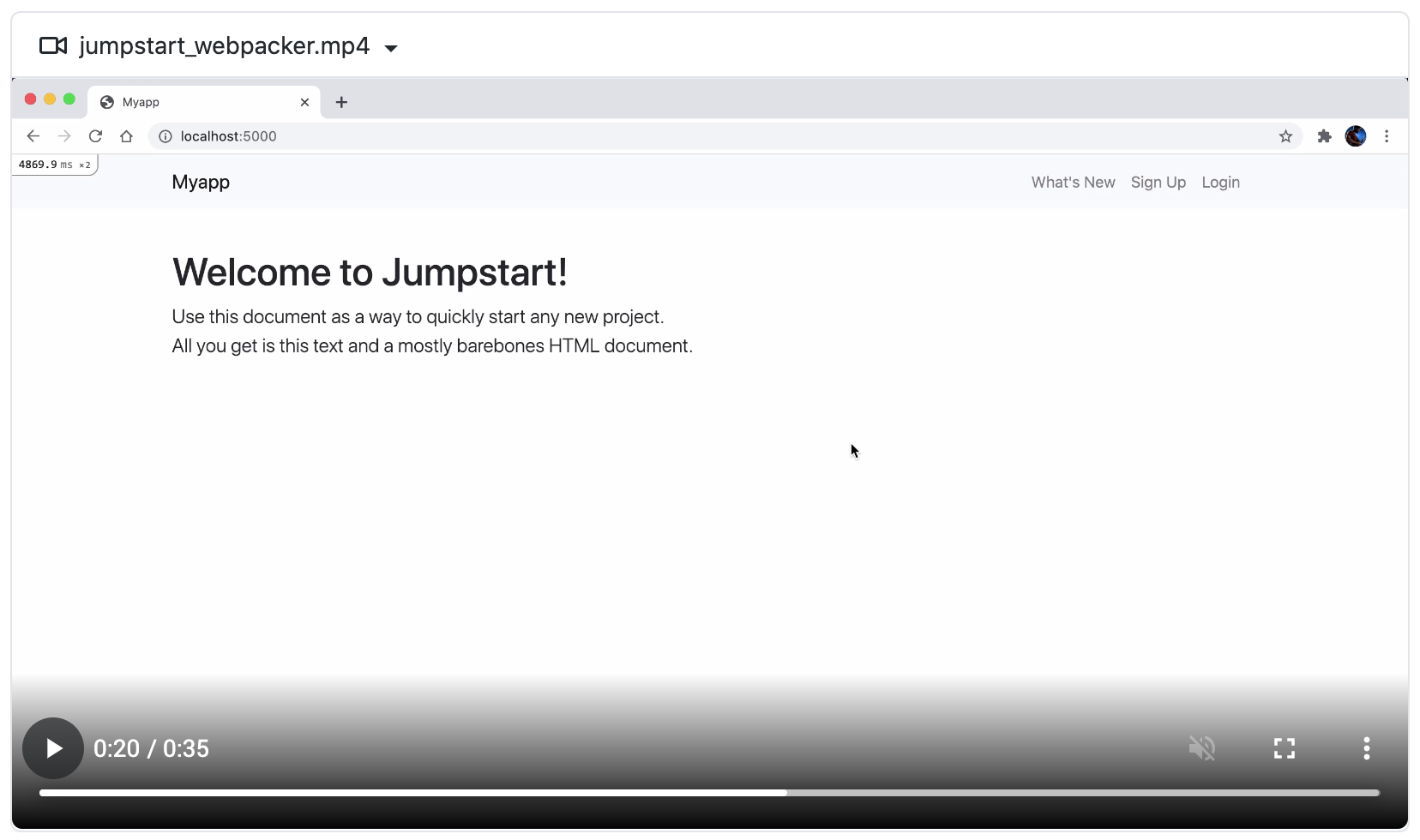Reload the localhost:5000 page
This screenshot has width=1420, height=840.
coord(95,135)
